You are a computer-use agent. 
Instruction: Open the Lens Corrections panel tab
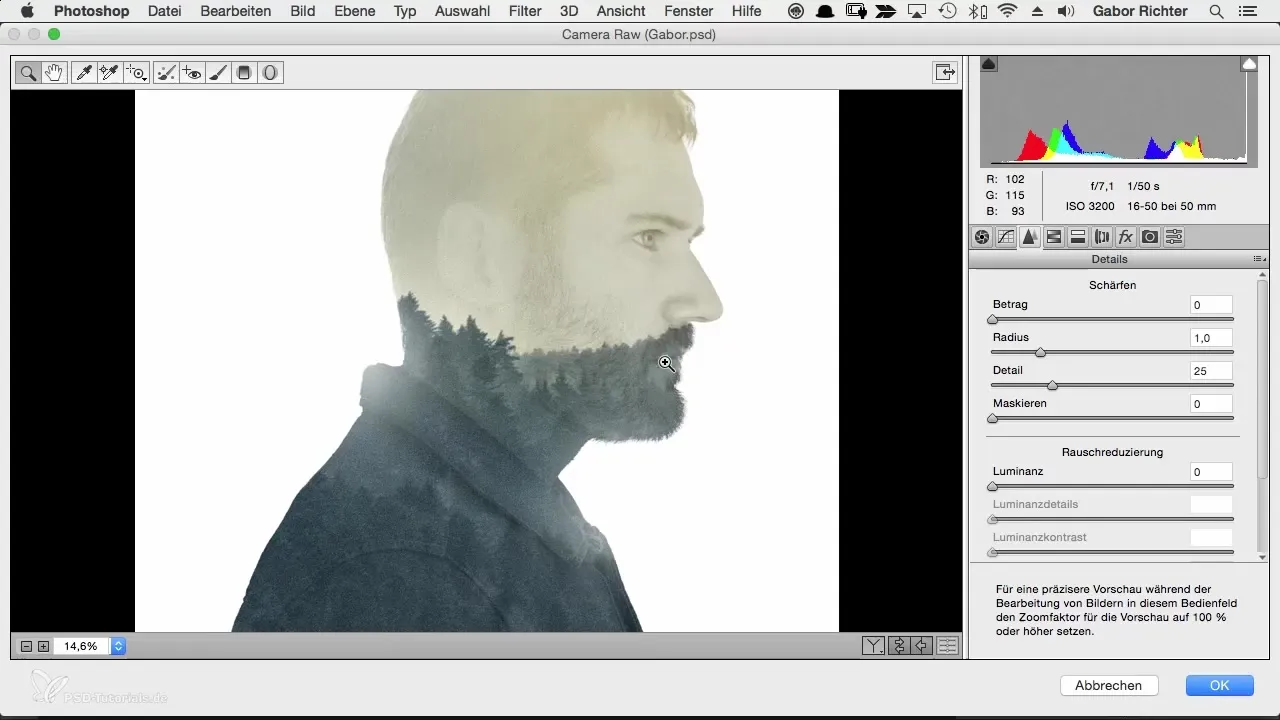coord(1102,237)
